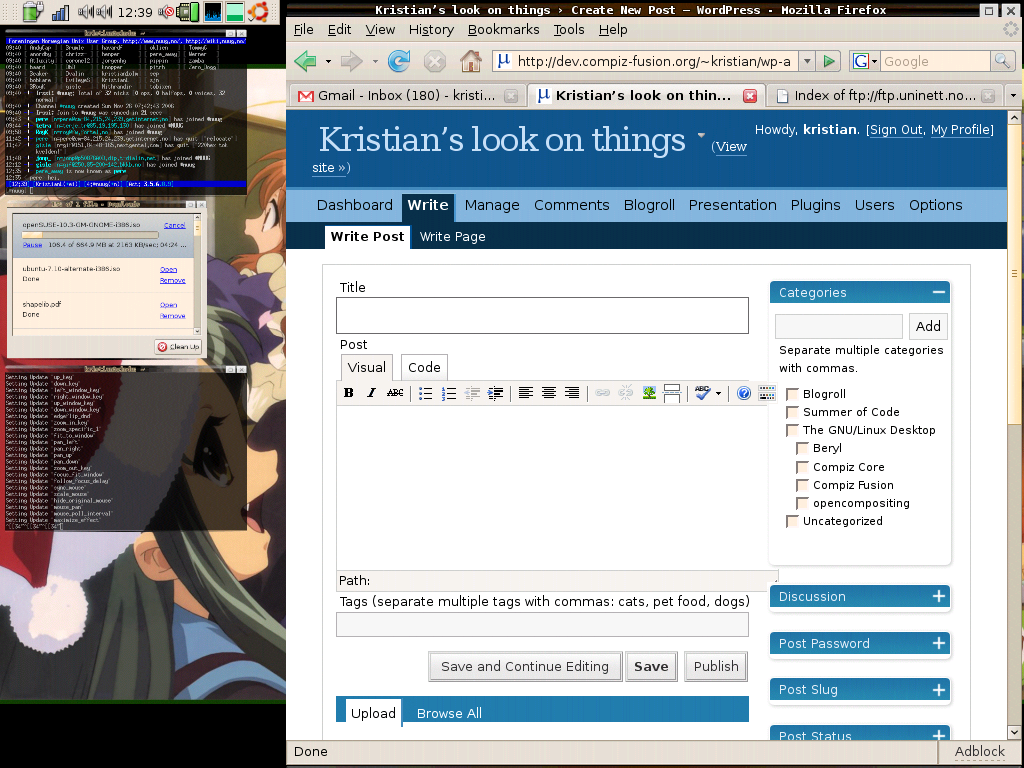Insert an unordered bullet list
Screen dimensions: 1024x768
(425, 393)
